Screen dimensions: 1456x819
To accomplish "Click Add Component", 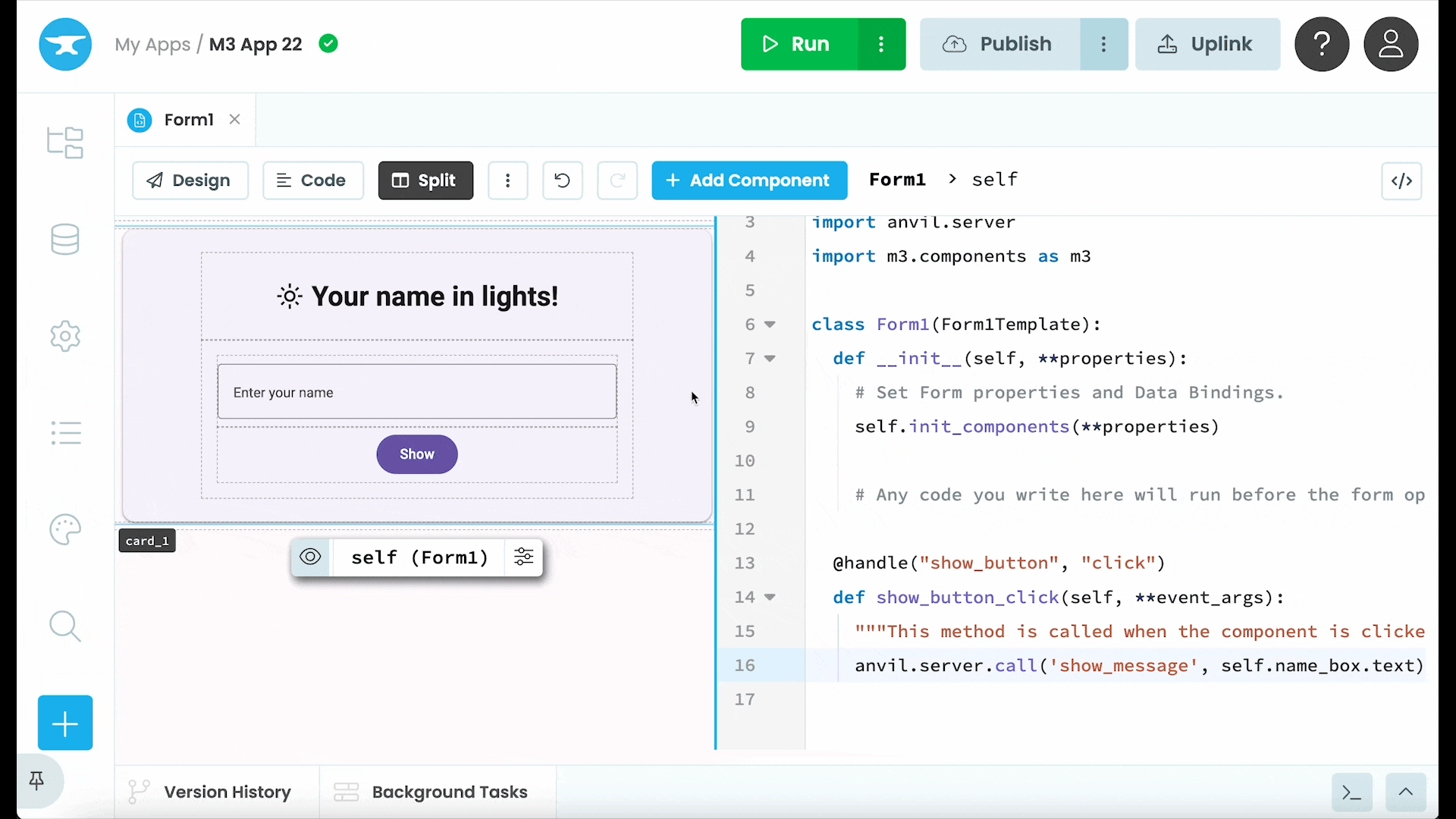I will [x=749, y=180].
